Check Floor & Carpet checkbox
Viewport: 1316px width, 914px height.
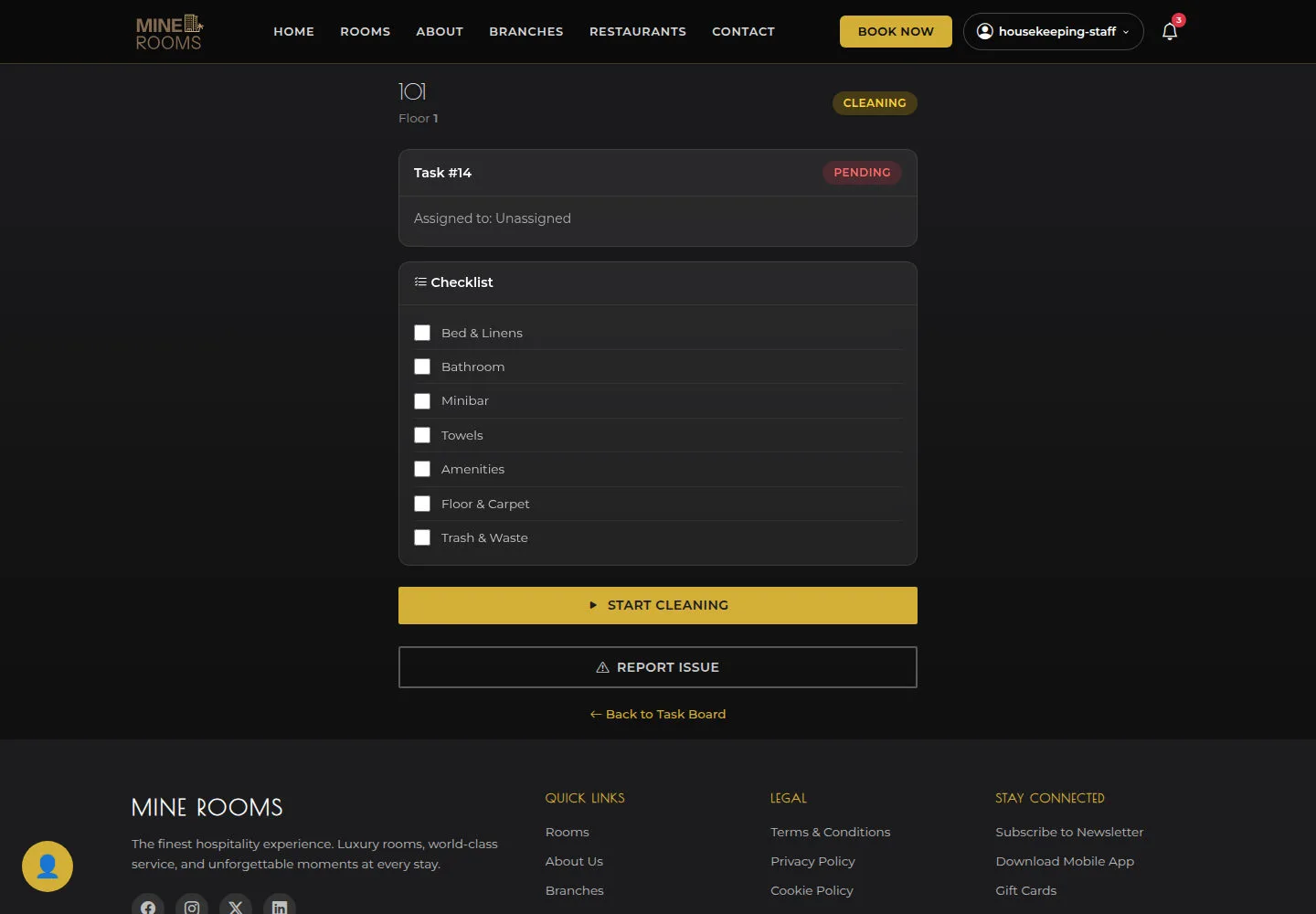click(x=422, y=504)
